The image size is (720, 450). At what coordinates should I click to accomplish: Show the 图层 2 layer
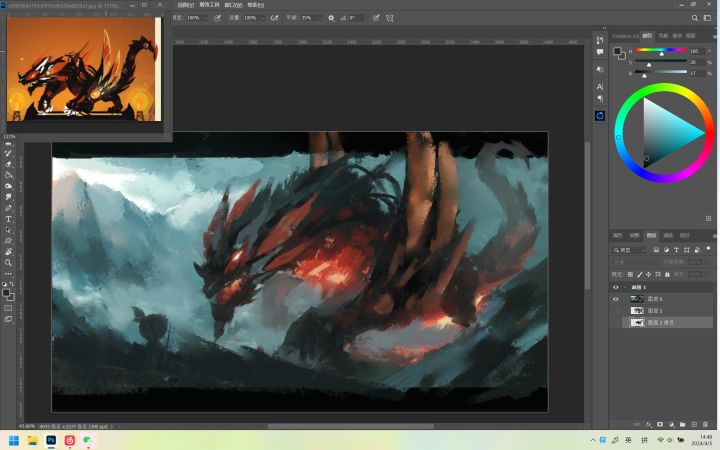616,311
